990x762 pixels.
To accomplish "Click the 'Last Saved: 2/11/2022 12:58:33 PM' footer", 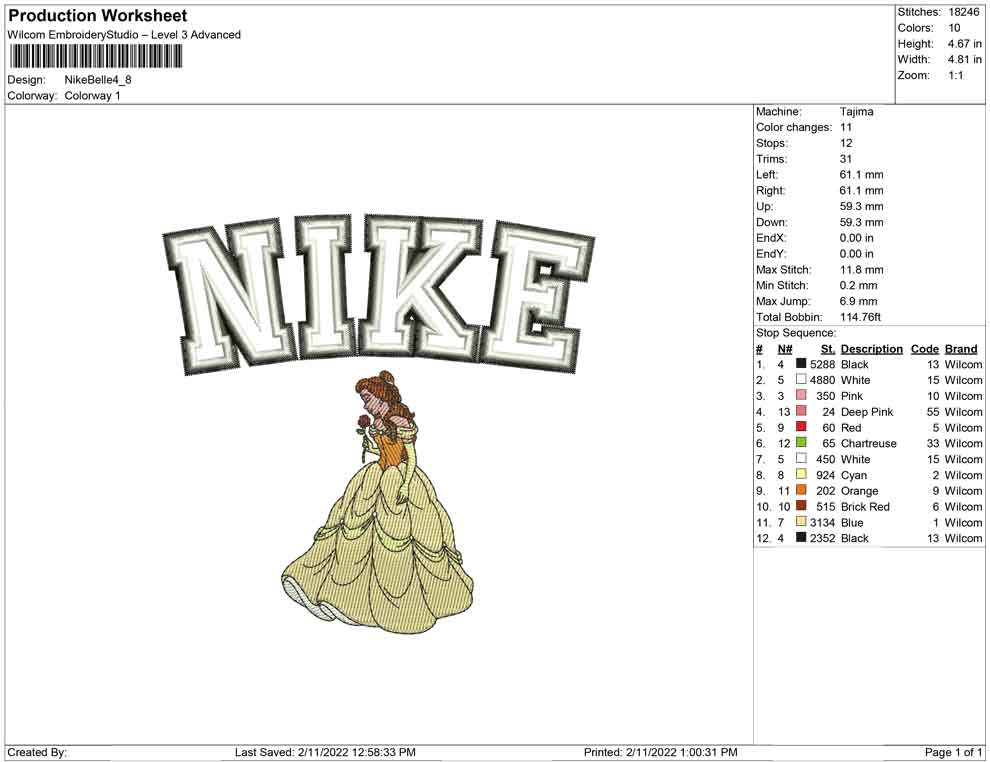I will (325, 752).
